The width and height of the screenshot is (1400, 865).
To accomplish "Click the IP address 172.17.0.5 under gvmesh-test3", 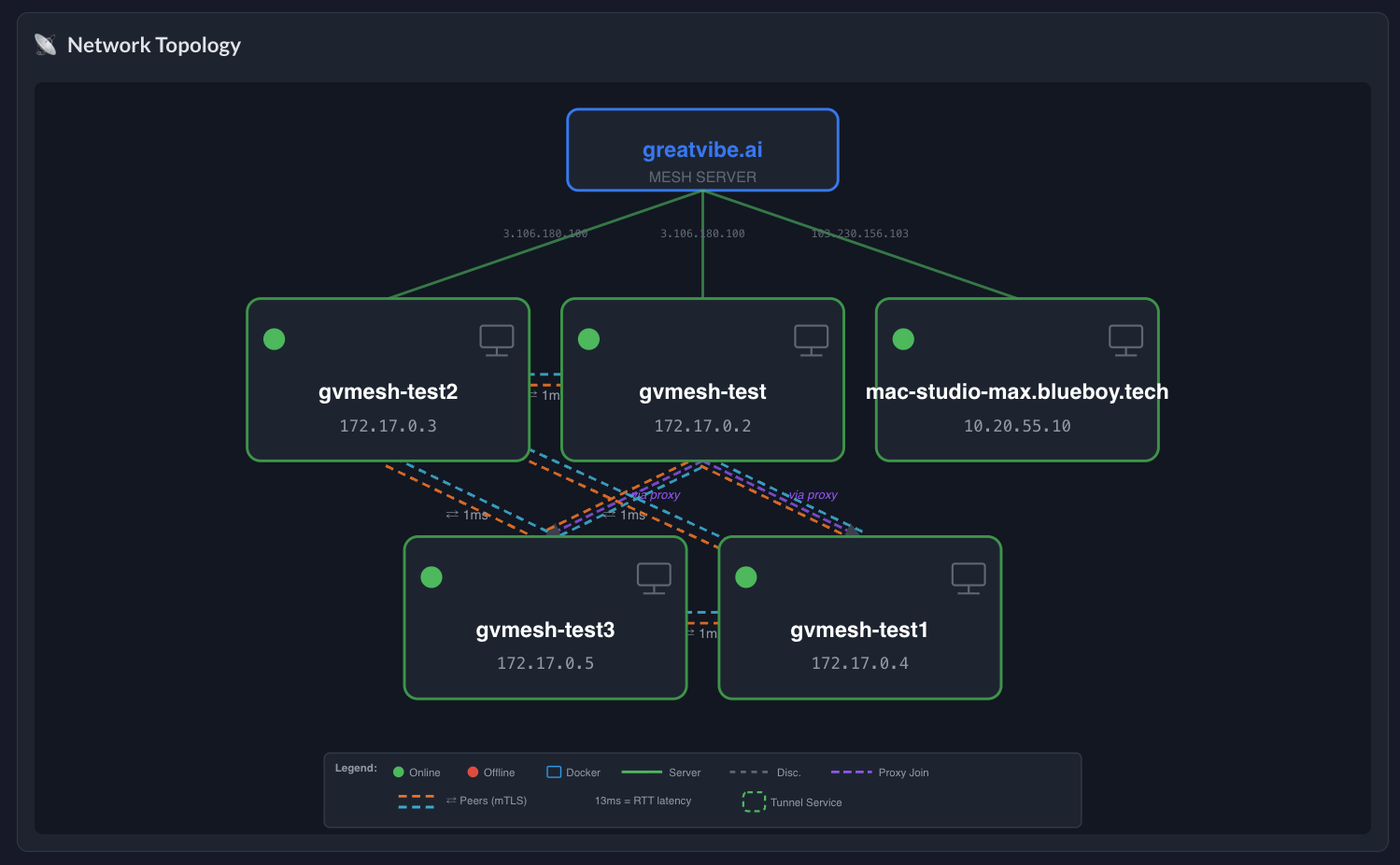I will (545, 663).
